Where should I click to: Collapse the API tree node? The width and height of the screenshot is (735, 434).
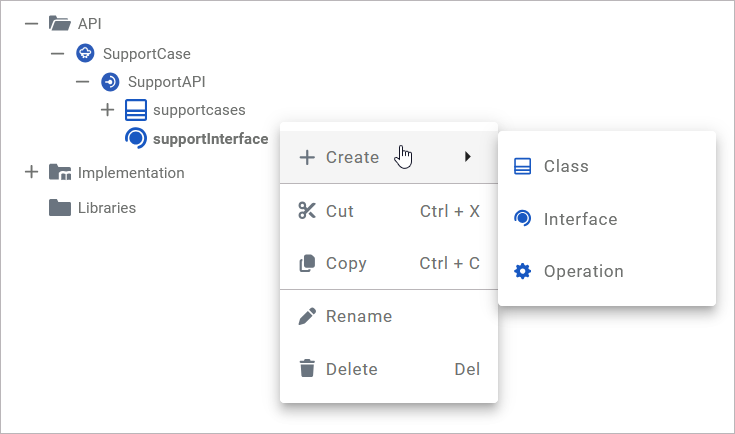(31, 24)
